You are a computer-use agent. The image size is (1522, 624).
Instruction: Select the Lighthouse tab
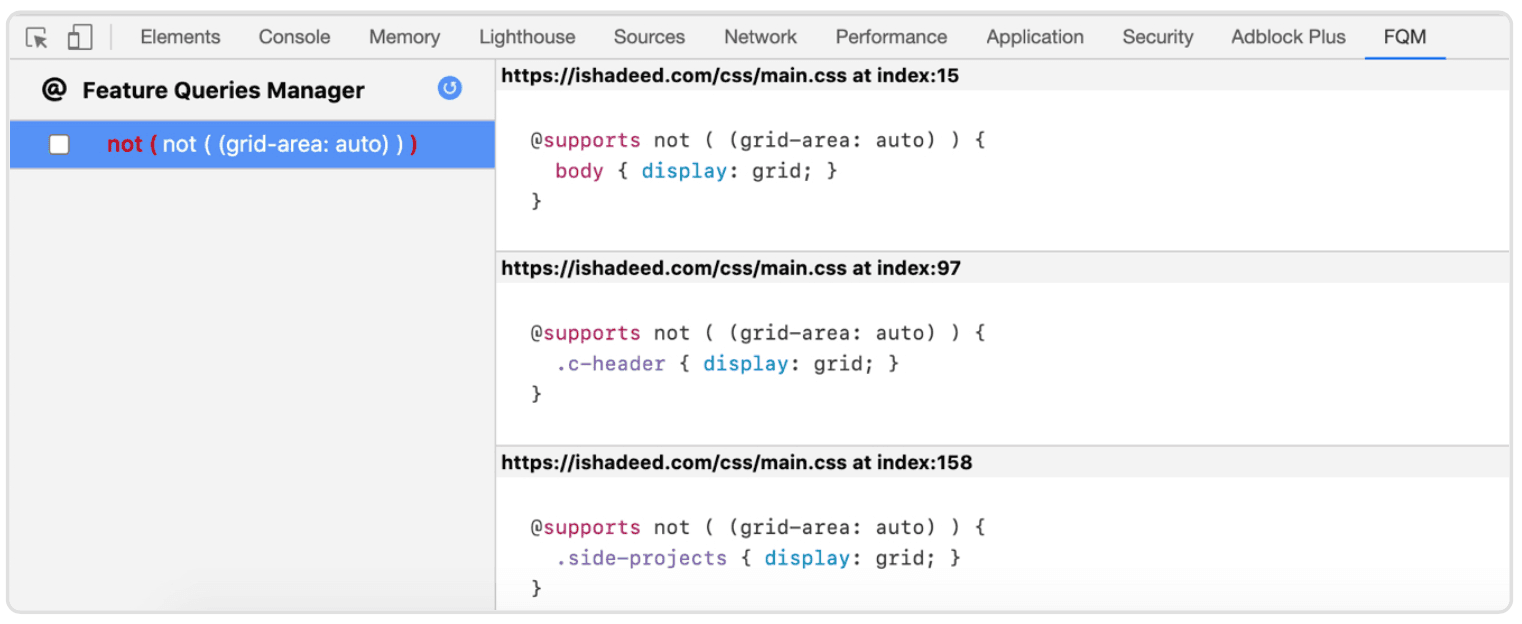[527, 37]
